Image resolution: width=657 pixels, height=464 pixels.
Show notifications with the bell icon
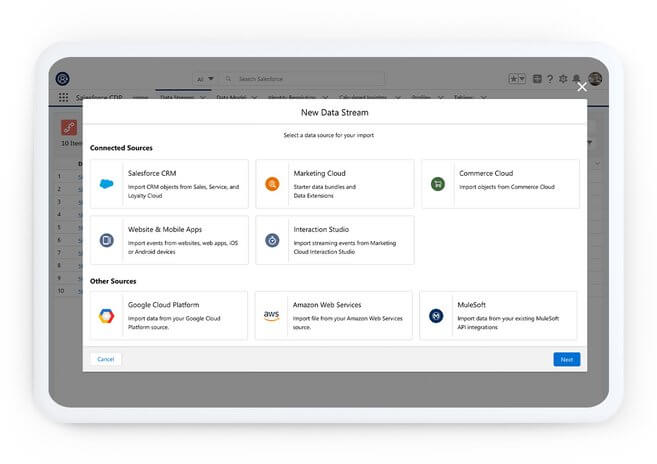(577, 79)
